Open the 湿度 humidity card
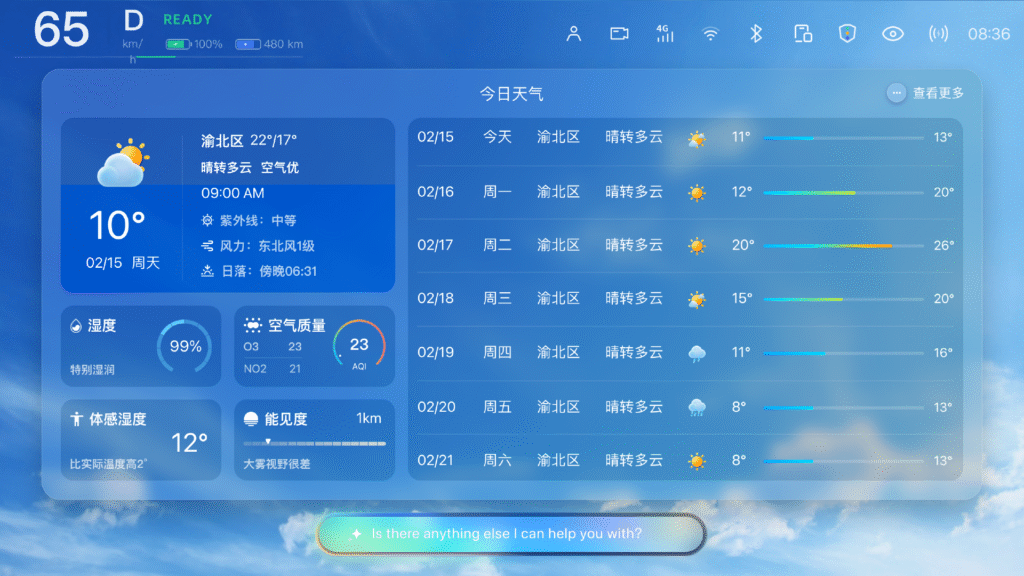This screenshot has width=1024, height=576. [141, 346]
